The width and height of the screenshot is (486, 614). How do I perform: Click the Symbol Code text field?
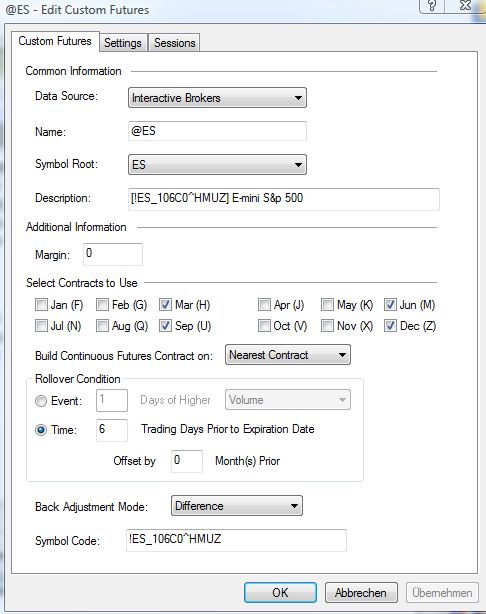click(x=236, y=540)
